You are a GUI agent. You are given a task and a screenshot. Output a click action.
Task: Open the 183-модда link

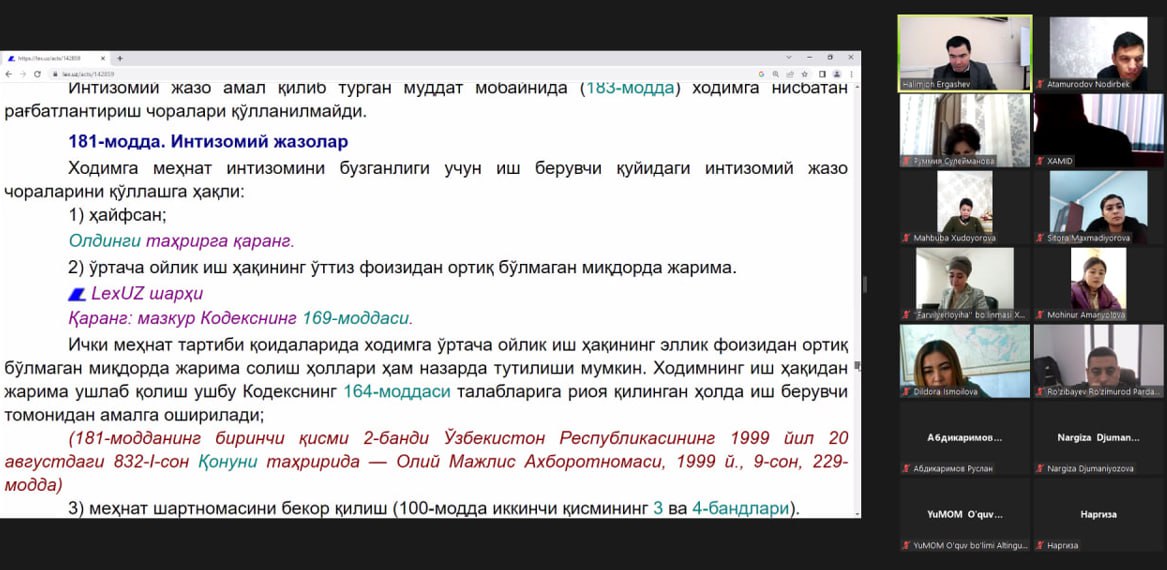point(629,88)
